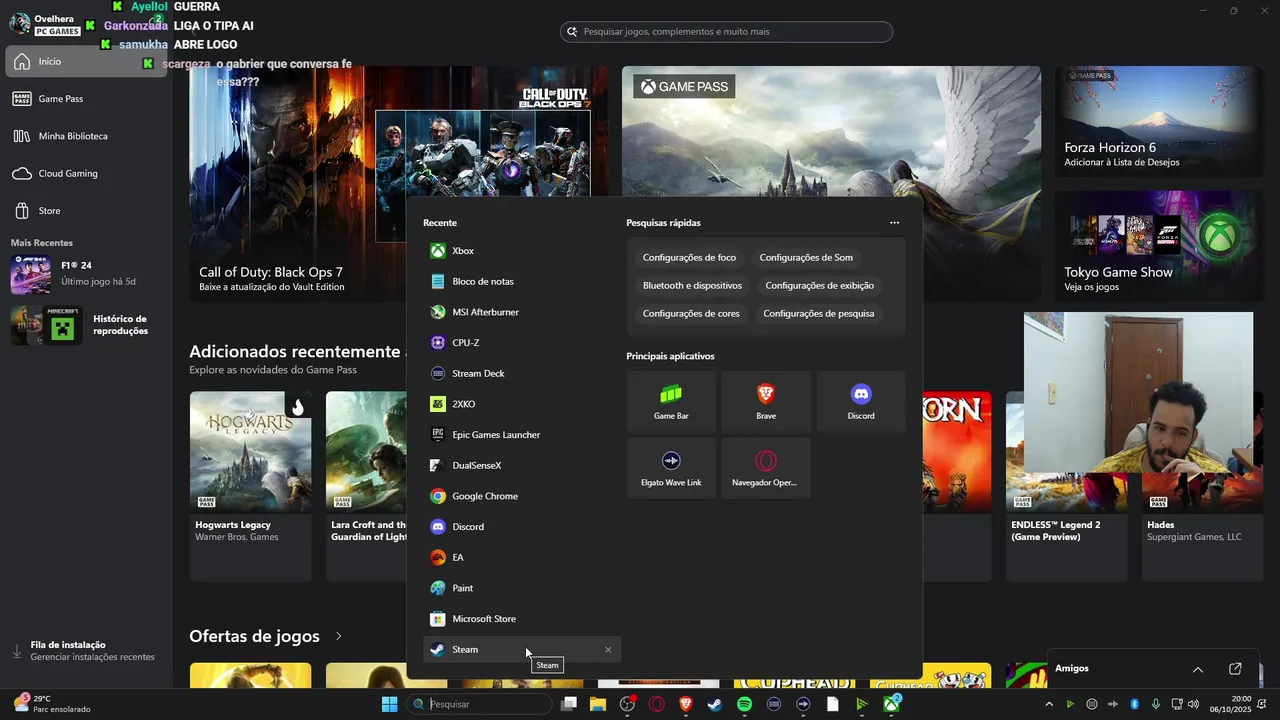Image resolution: width=1280 pixels, height=720 pixels.
Task: Open Game Bar tile in top apps
Action: tap(671, 402)
